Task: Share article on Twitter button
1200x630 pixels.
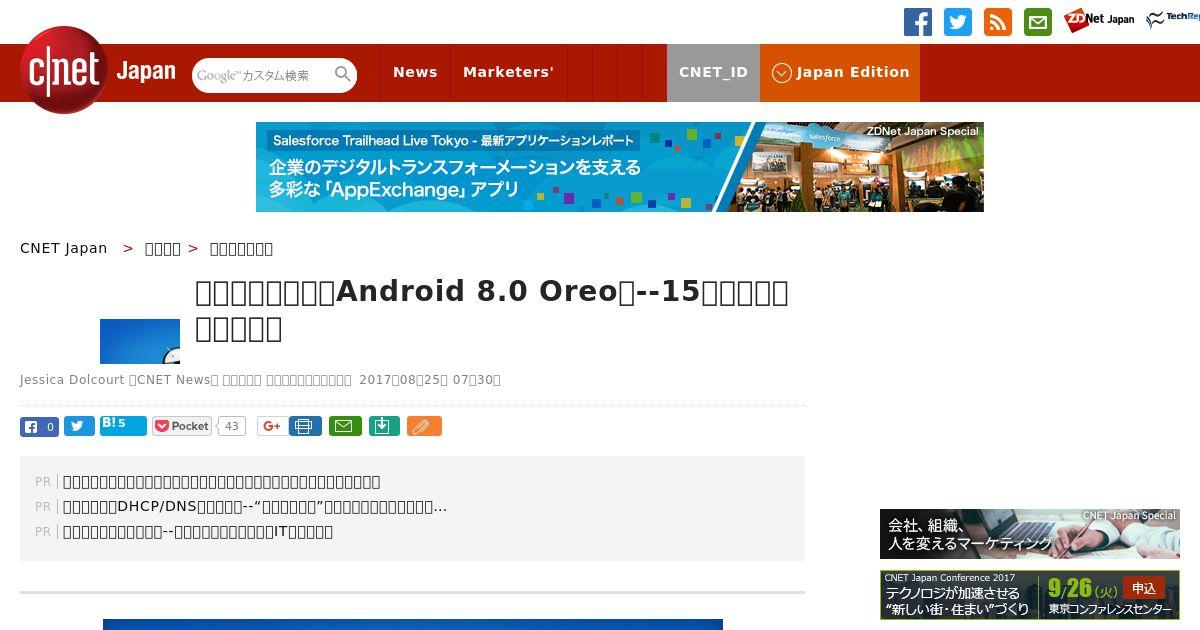Action: [80, 426]
